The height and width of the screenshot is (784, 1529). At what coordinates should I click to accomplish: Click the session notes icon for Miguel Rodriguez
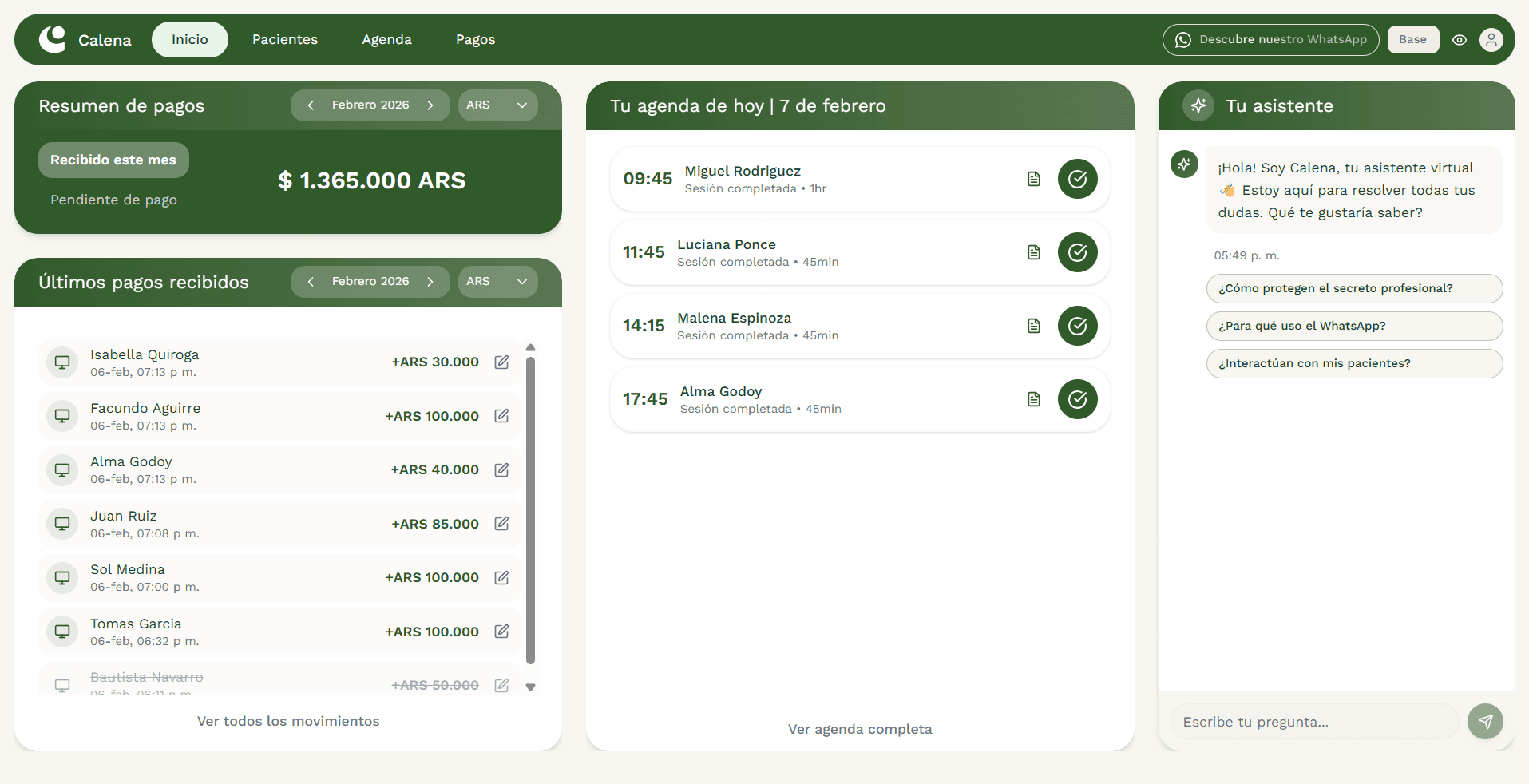point(1033,179)
